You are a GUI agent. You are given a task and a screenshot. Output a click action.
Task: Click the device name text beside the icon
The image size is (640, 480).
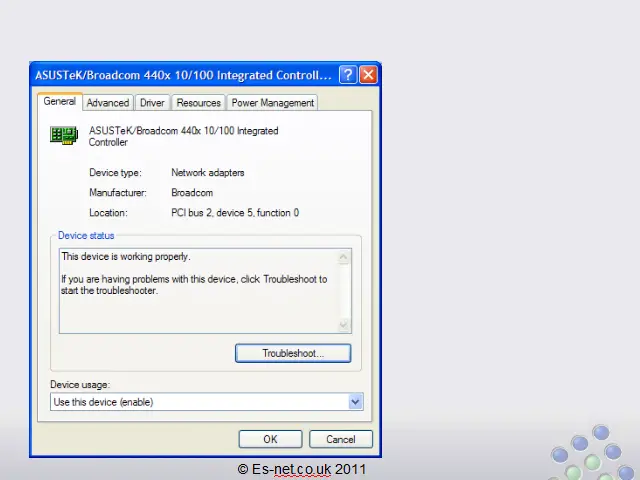click(184, 136)
